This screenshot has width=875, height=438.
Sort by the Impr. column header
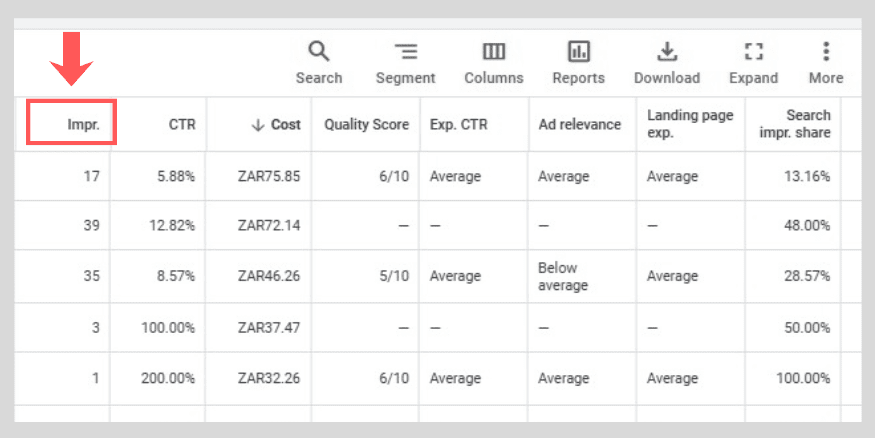coord(83,124)
